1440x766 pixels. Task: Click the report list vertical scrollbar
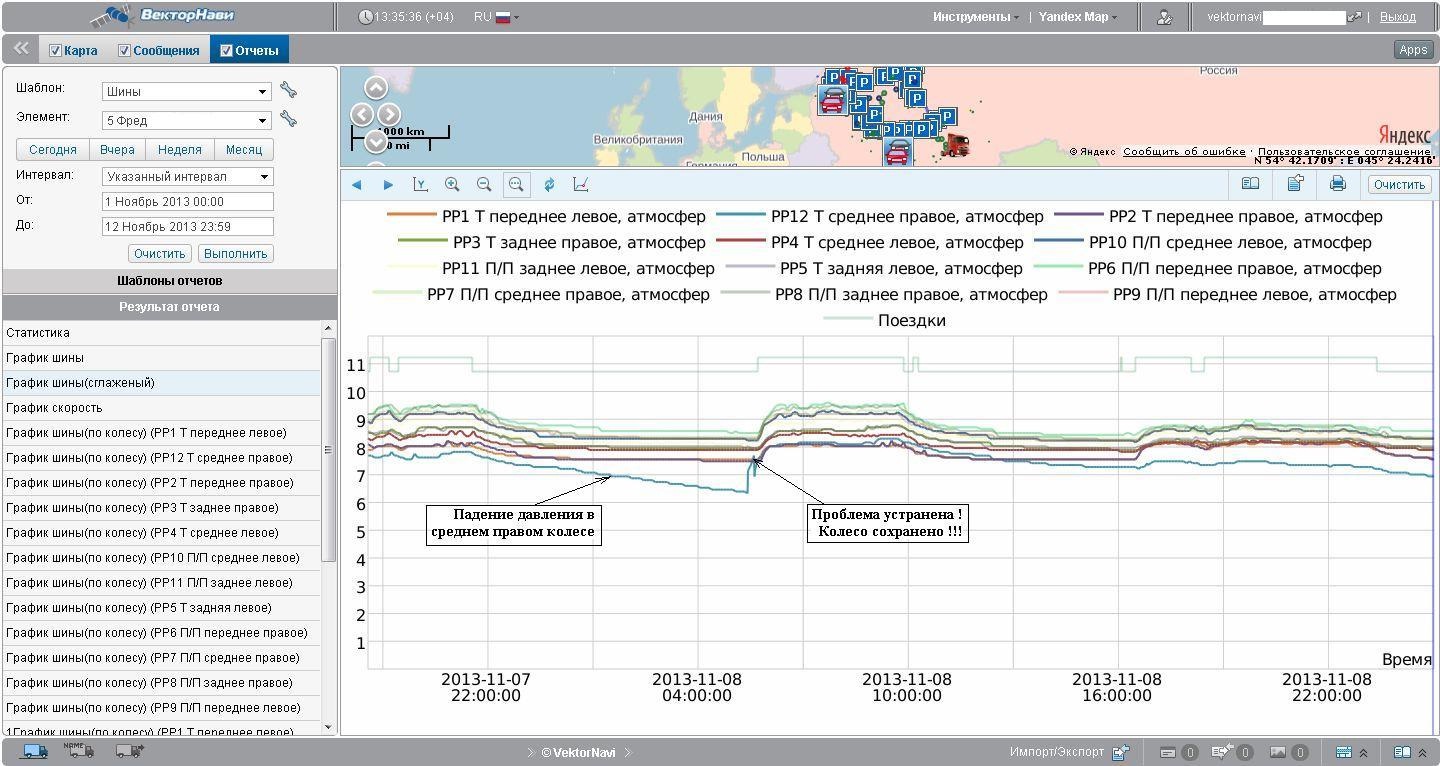click(328, 450)
